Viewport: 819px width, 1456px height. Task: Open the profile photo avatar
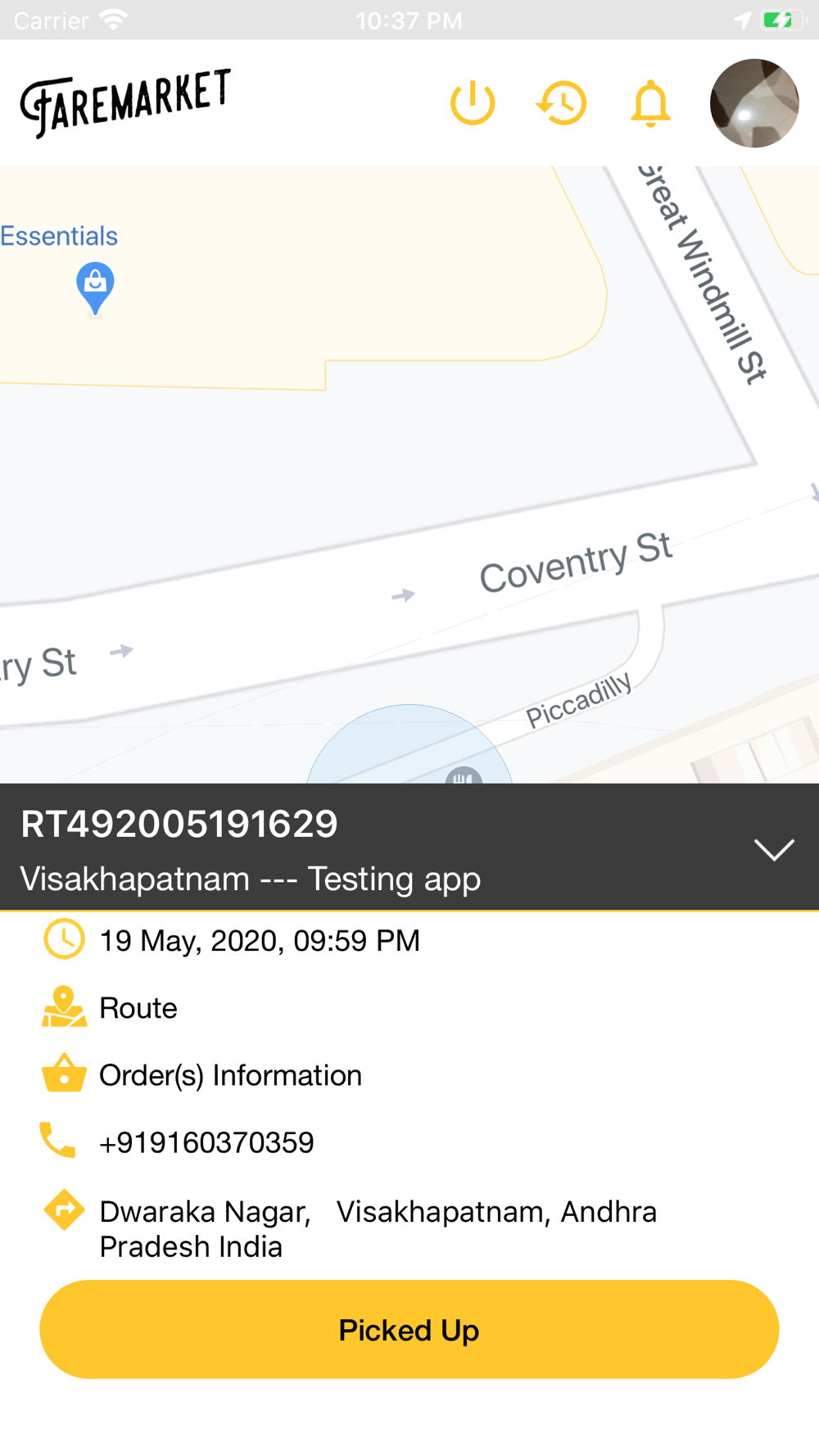point(754,103)
